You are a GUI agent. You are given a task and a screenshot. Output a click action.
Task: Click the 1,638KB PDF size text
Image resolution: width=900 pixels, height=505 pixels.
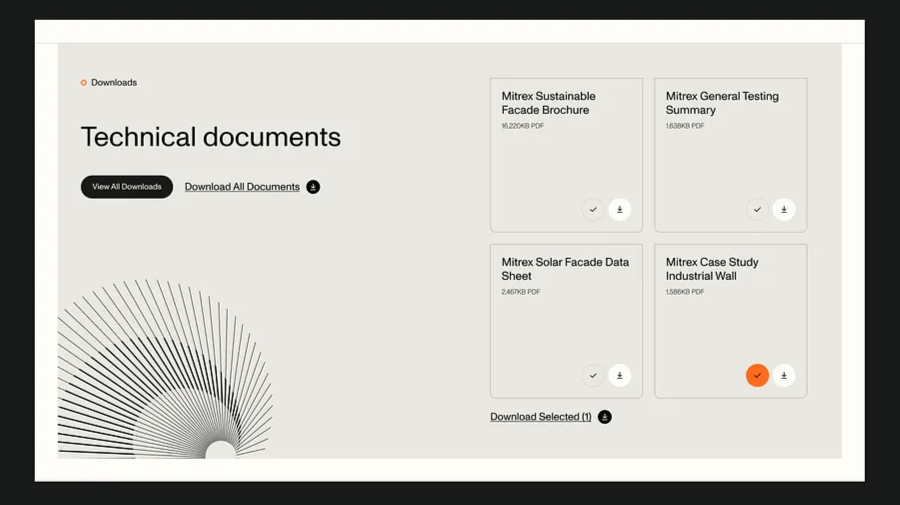coord(685,126)
